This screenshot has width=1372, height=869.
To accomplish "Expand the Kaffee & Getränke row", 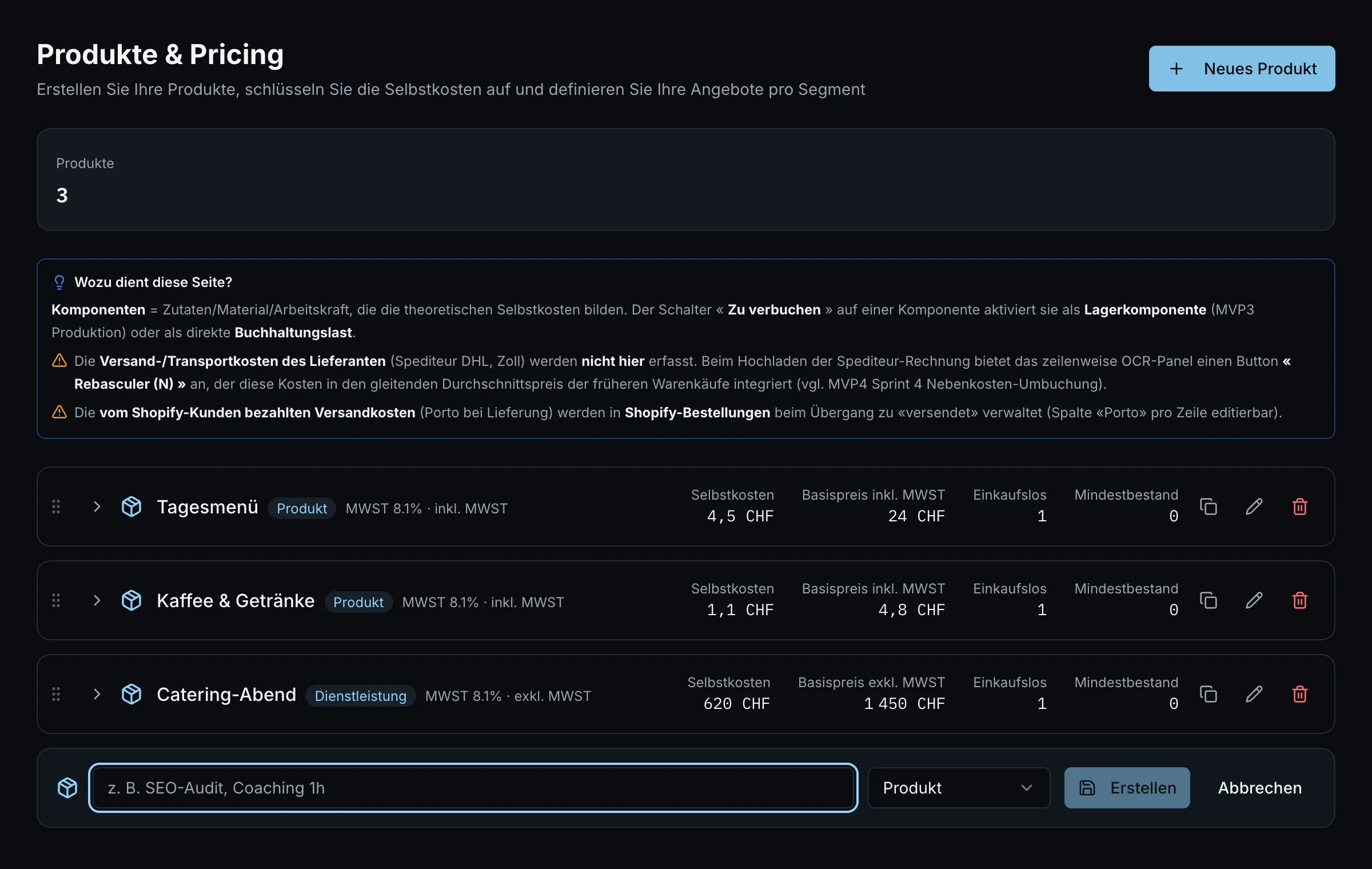I will (x=97, y=600).
